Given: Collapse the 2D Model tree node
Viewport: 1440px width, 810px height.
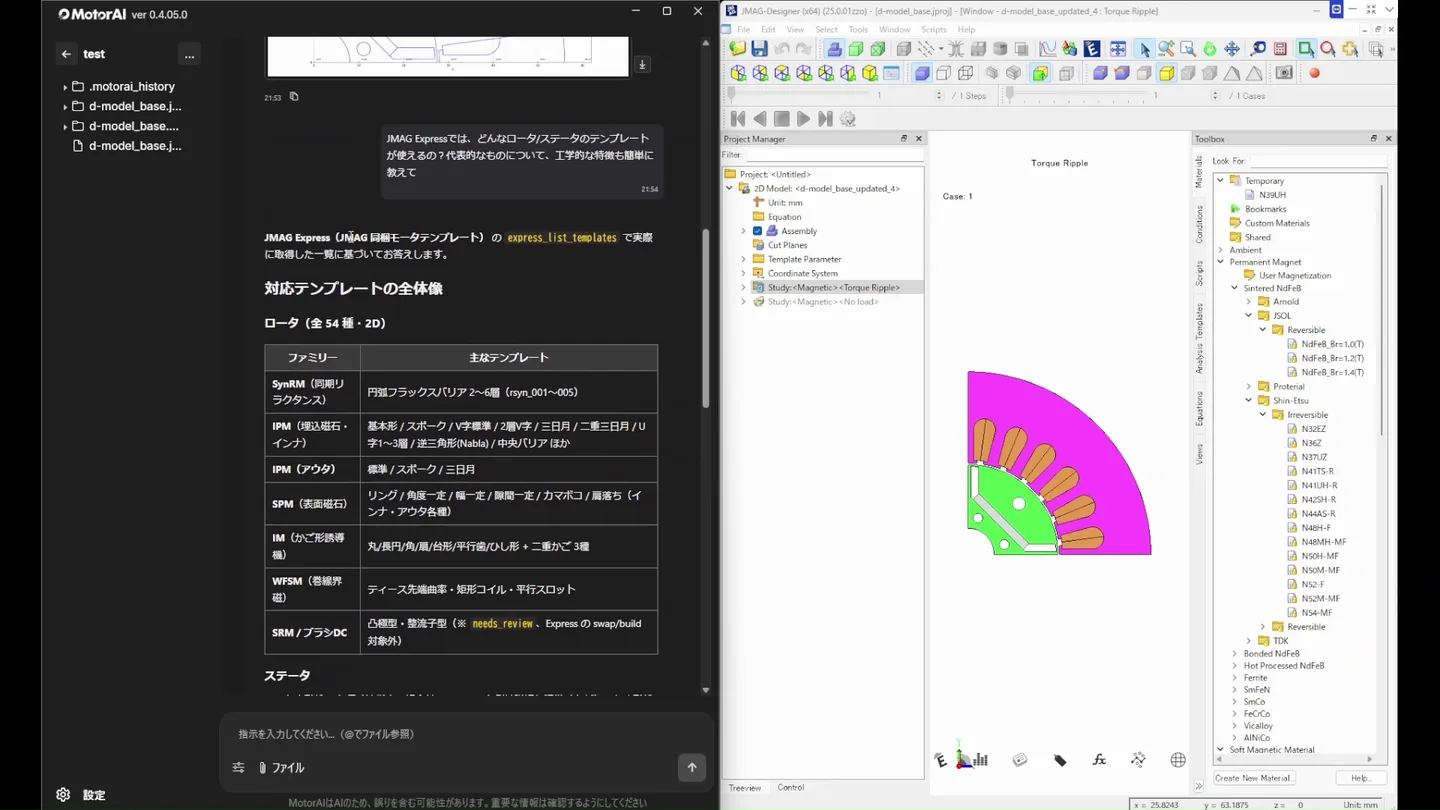Looking at the screenshot, I should tap(729, 188).
